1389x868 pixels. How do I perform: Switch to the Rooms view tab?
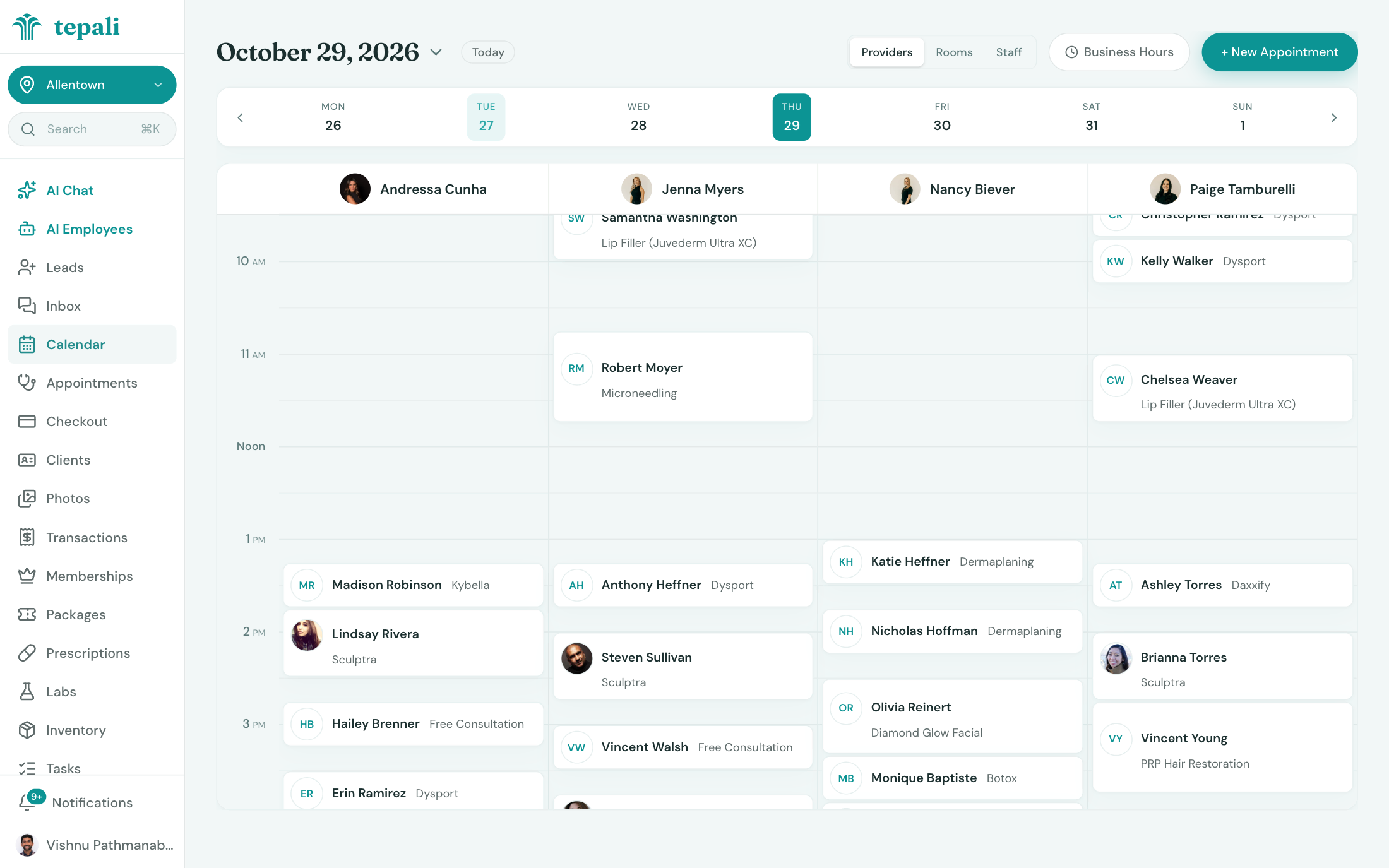click(954, 52)
